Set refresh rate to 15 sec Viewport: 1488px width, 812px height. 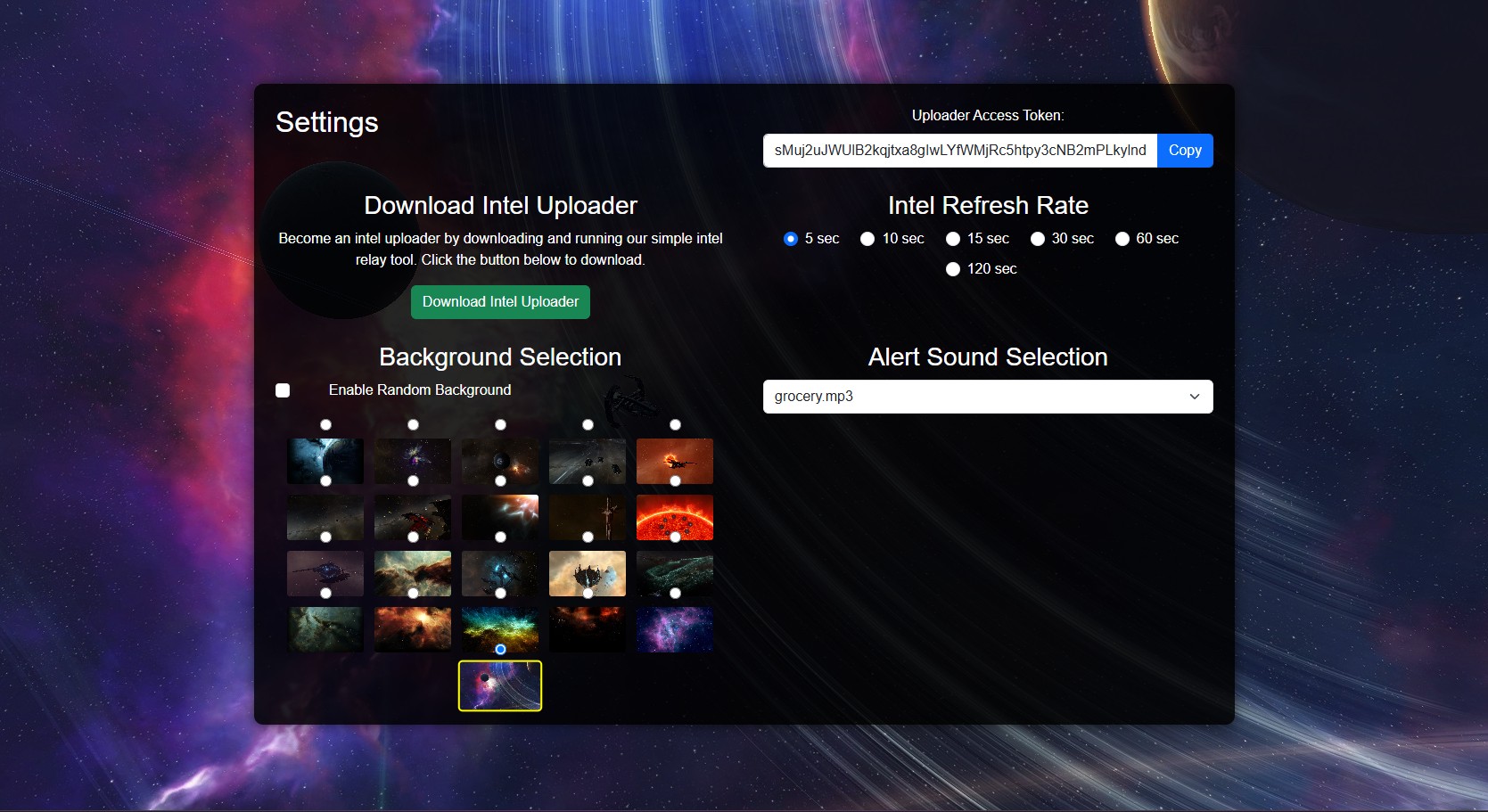coord(953,239)
